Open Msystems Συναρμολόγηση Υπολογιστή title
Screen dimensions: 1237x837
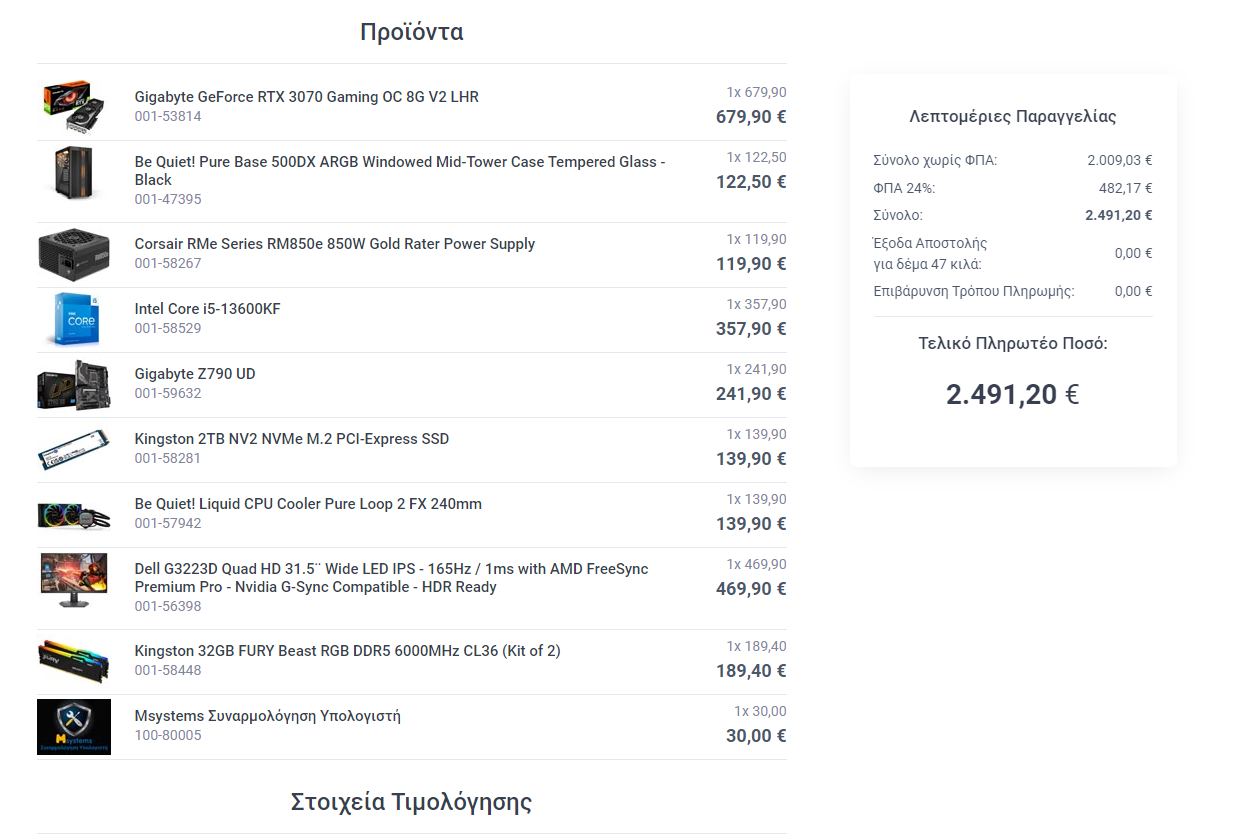[268, 716]
